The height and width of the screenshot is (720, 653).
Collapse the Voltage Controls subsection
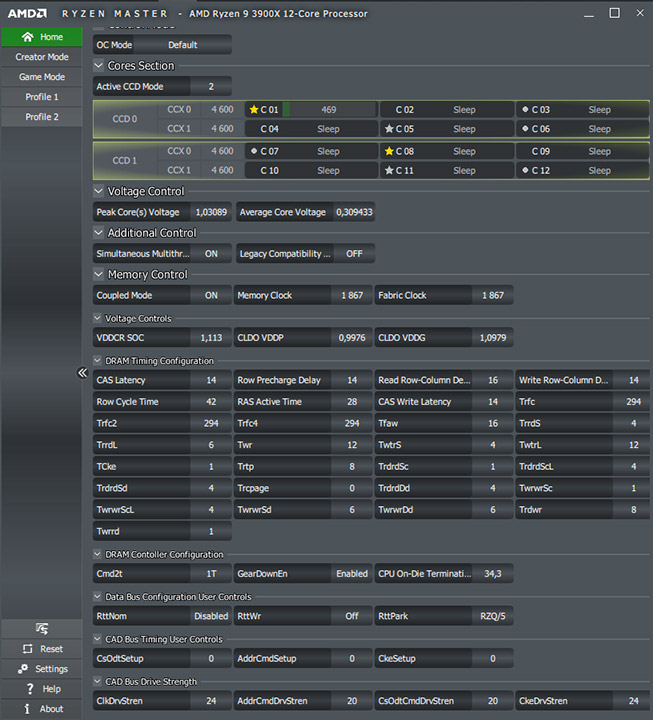click(97, 318)
